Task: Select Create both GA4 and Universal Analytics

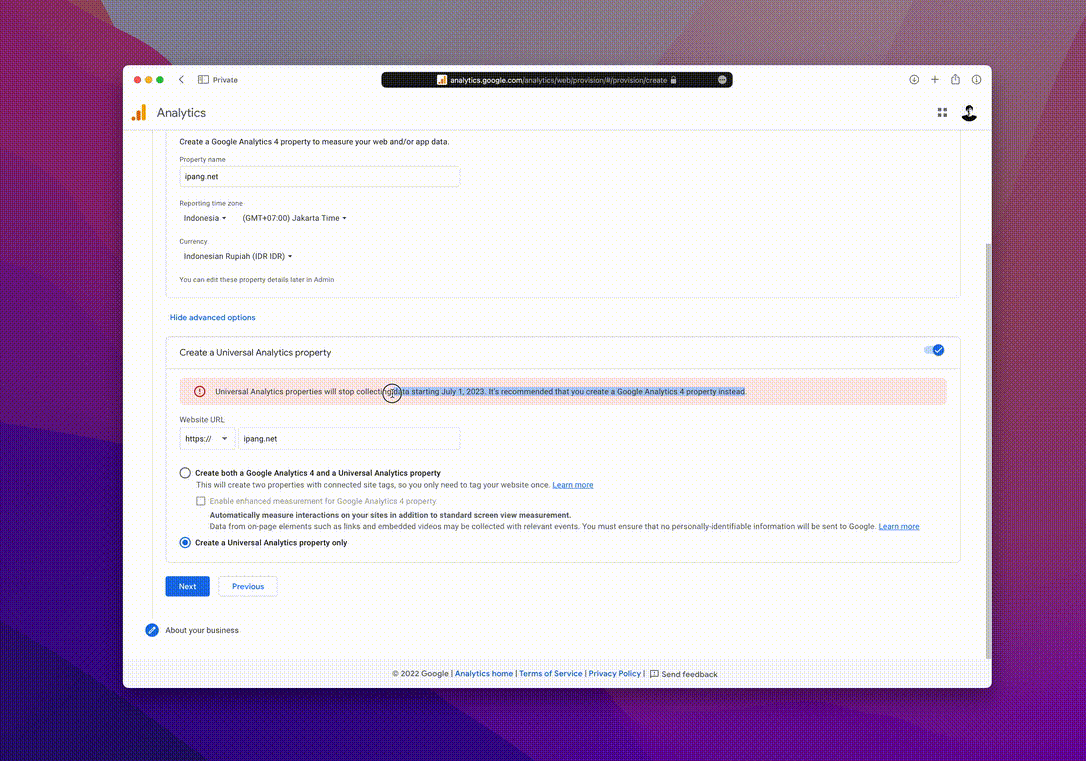Action: 185,473
